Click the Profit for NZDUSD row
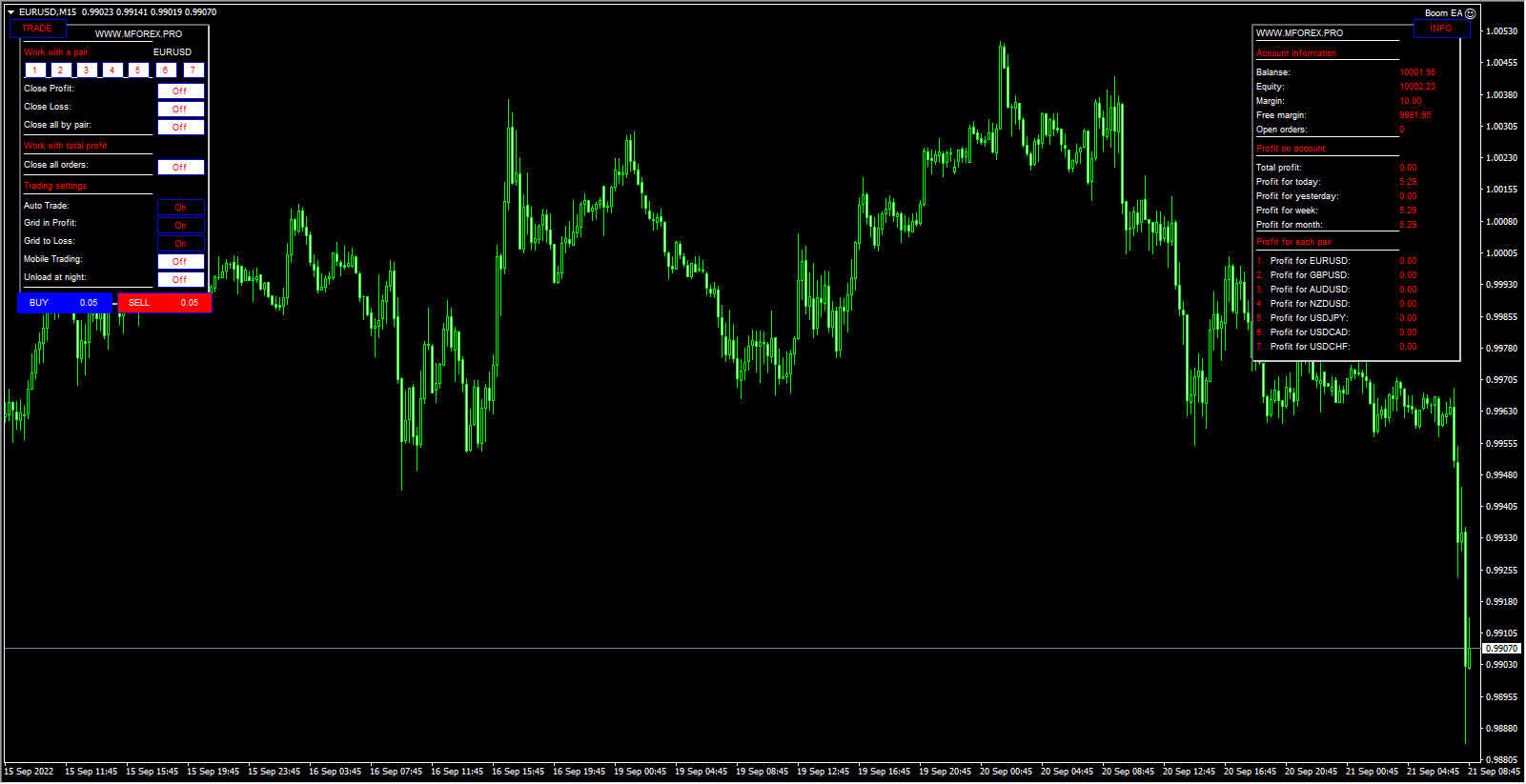Viewport: 1526px width, 784px height. pos(1336,304)
